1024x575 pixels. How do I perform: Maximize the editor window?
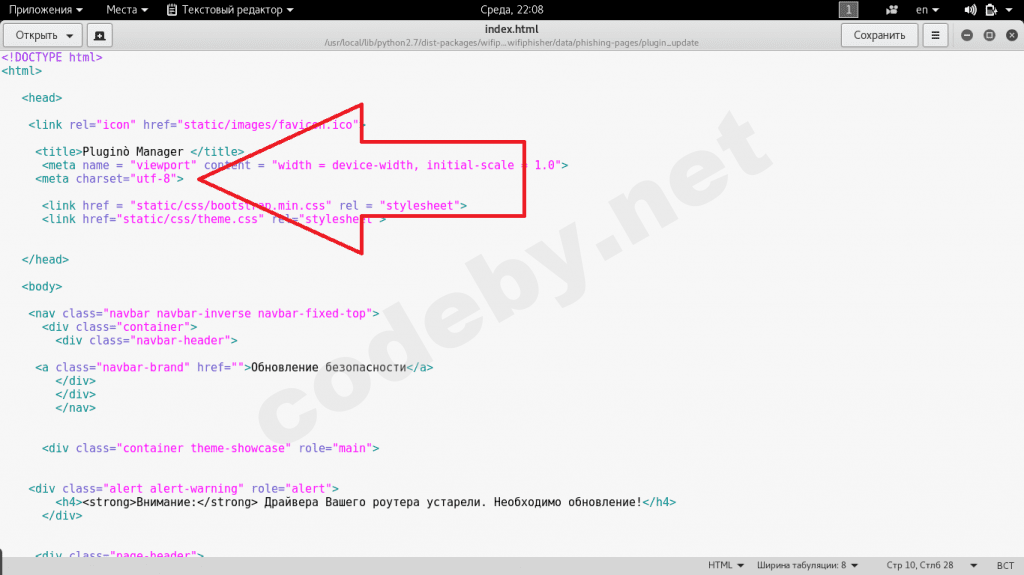point(989,35)
